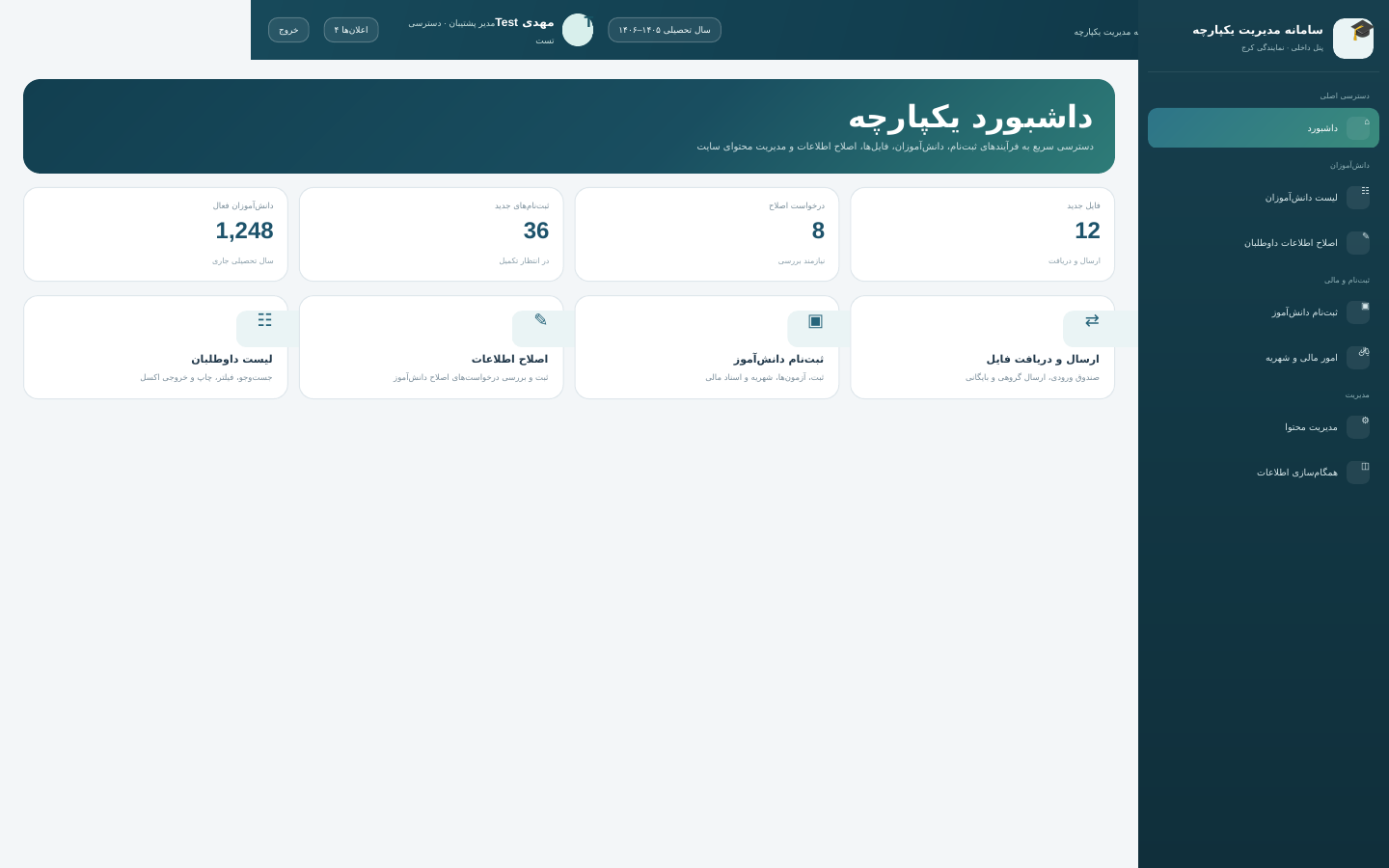Screen dimensions: 1389x868
Task: Click the sidebar subtitle "پنل داخلی · نمایندگی کرج"
Action: [x=1282, y=47]
